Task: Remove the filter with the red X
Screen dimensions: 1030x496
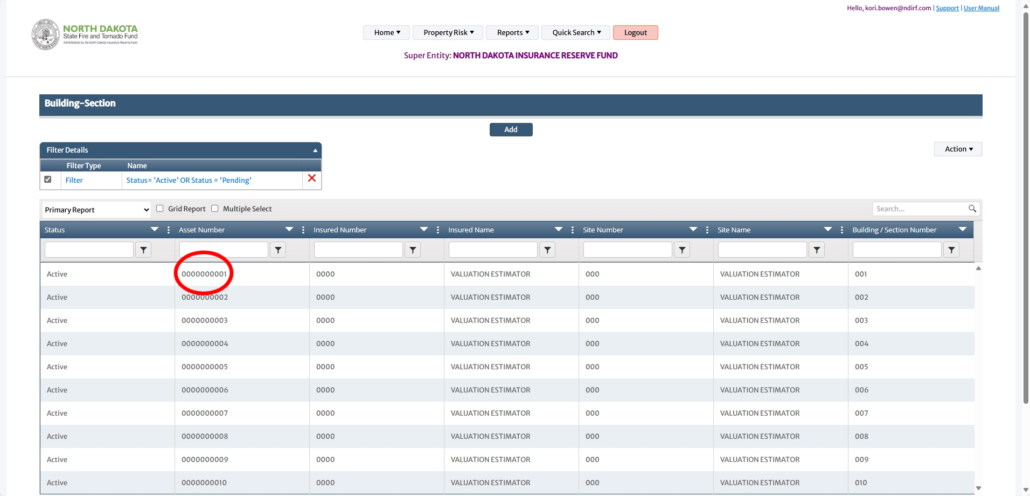Action: [x=312, y=179]
